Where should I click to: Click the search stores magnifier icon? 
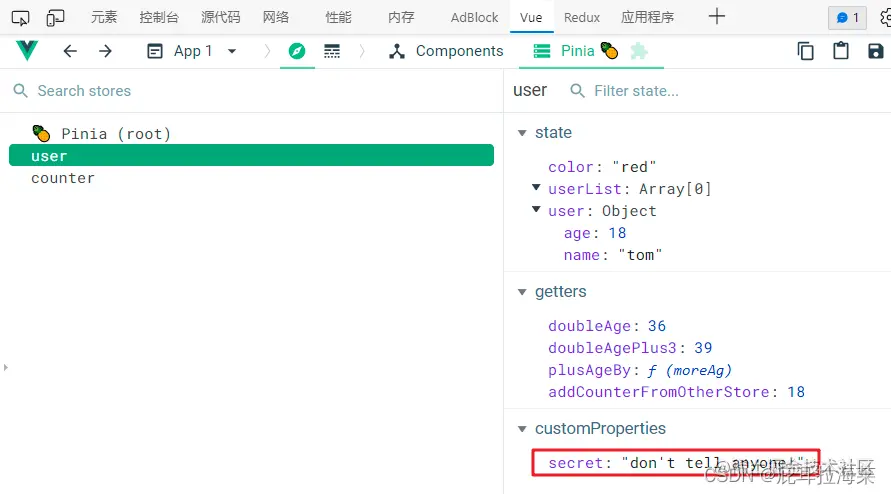(x=20, y=90)
